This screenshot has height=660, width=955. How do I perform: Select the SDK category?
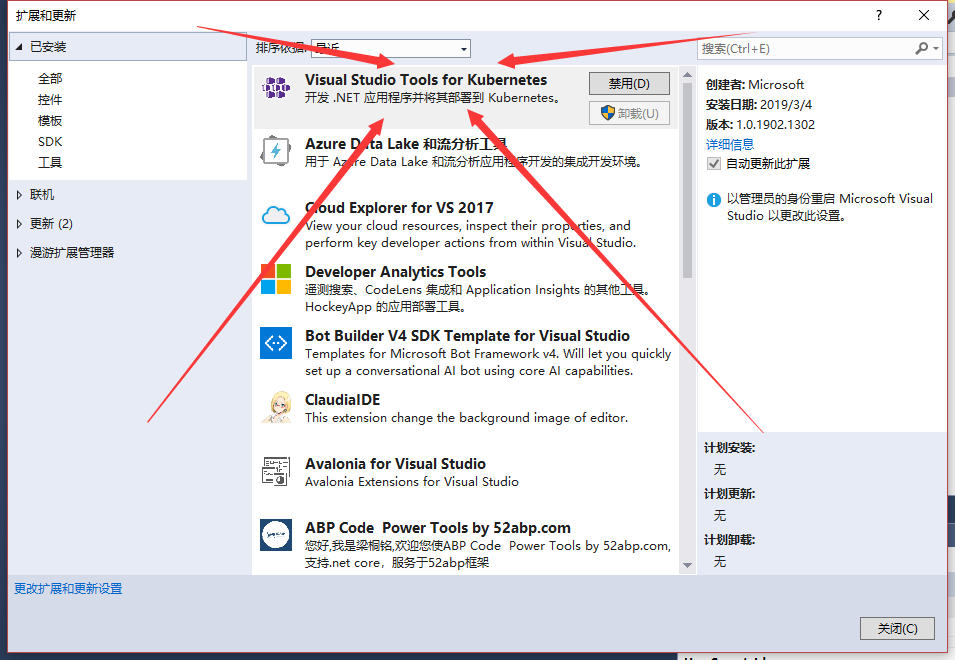click(x=50, y=141)
